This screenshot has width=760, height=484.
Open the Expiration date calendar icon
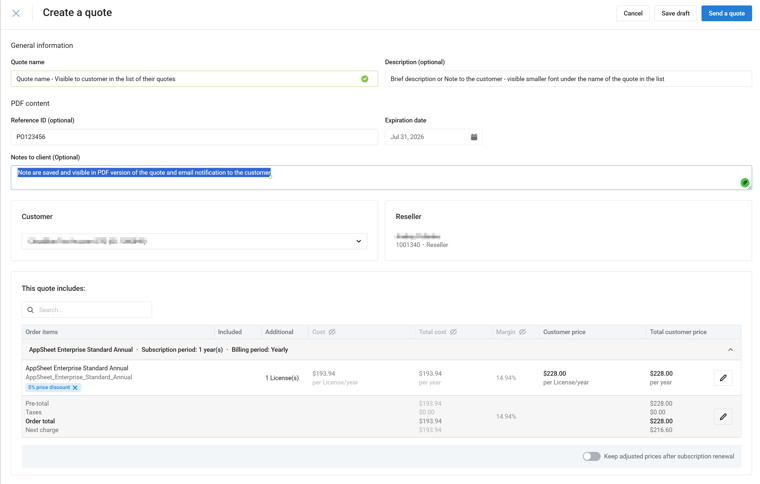pos(474,137)
